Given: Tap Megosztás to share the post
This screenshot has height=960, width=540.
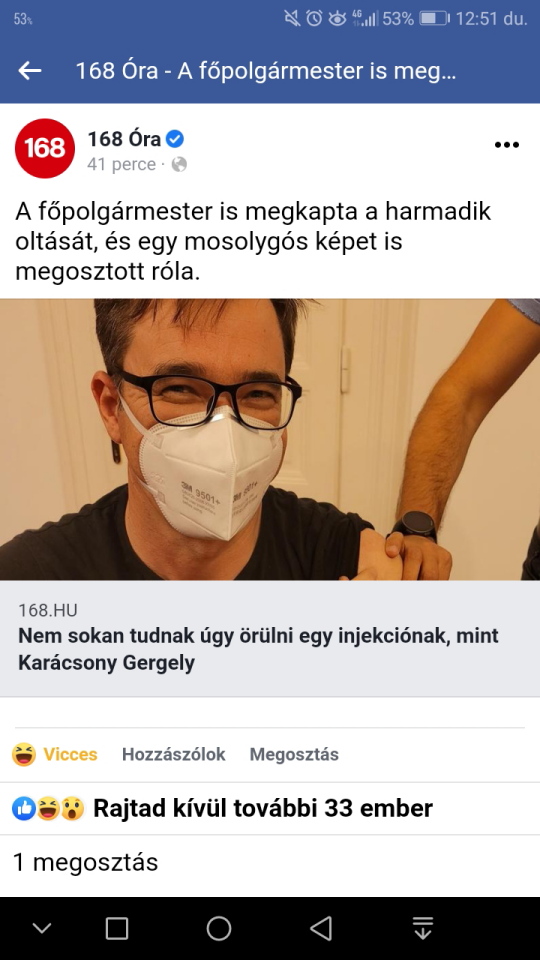Looking at the screenshot, I should (294, 754).
